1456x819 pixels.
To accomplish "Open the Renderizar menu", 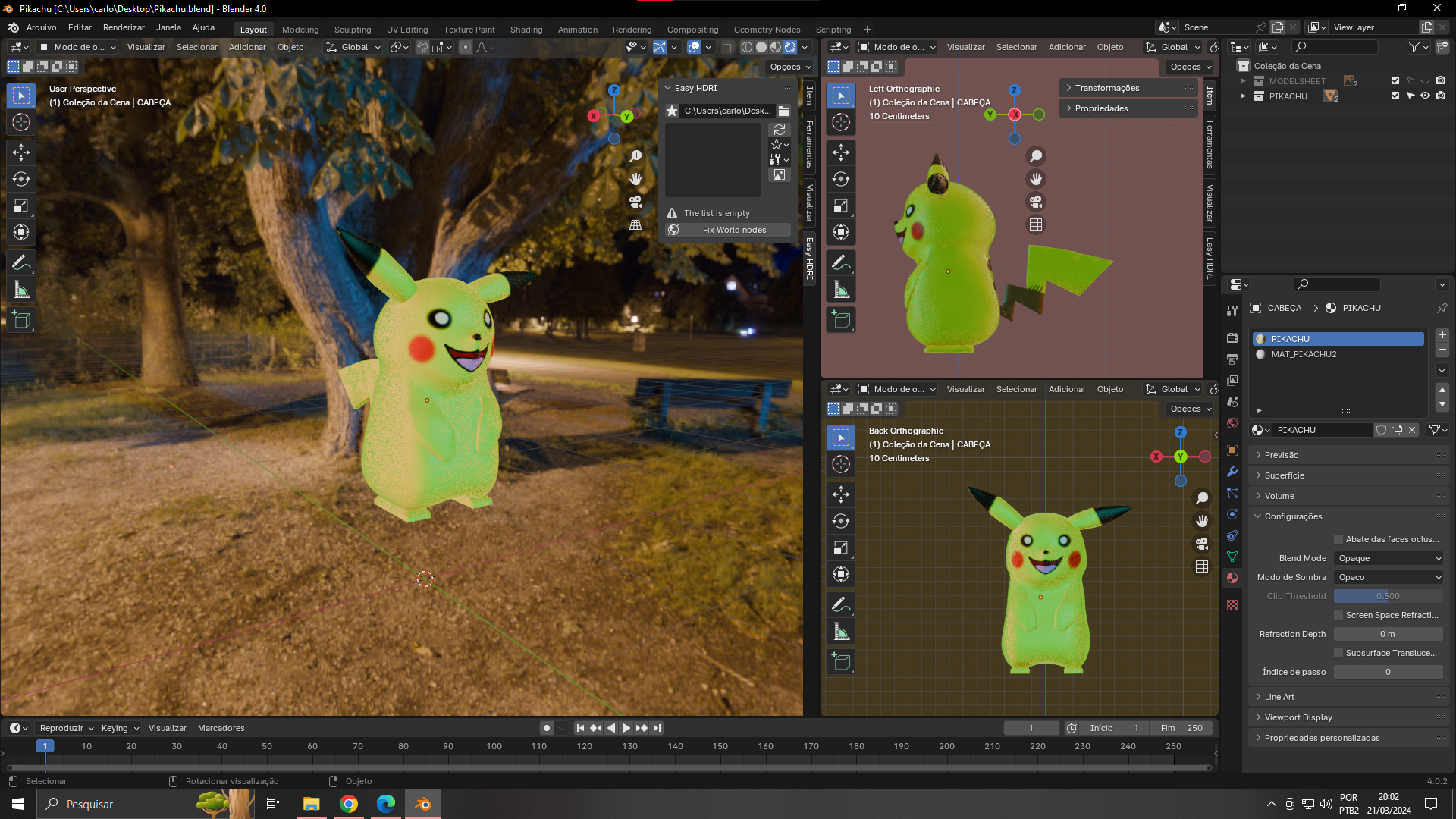I will [124, 27].
